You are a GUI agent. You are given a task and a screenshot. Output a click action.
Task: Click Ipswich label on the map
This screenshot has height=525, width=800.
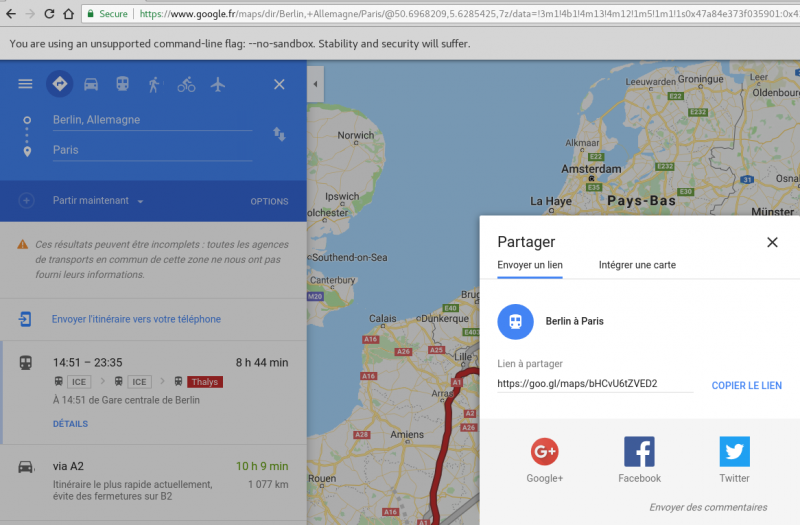point(342,196)
